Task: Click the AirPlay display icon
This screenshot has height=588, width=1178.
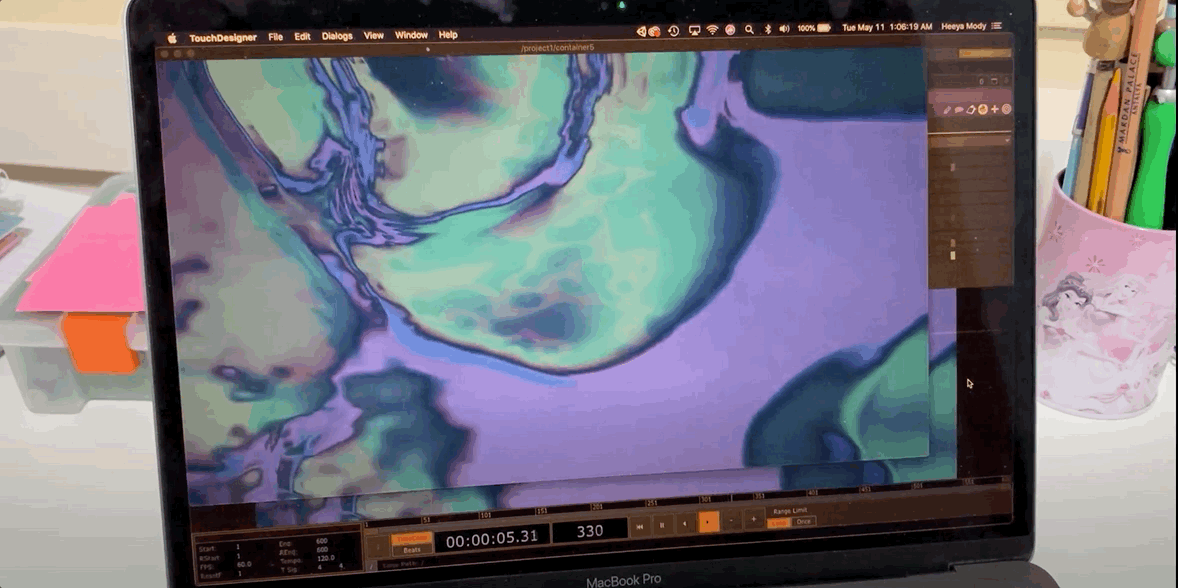Action: click(x=694, y=30)
